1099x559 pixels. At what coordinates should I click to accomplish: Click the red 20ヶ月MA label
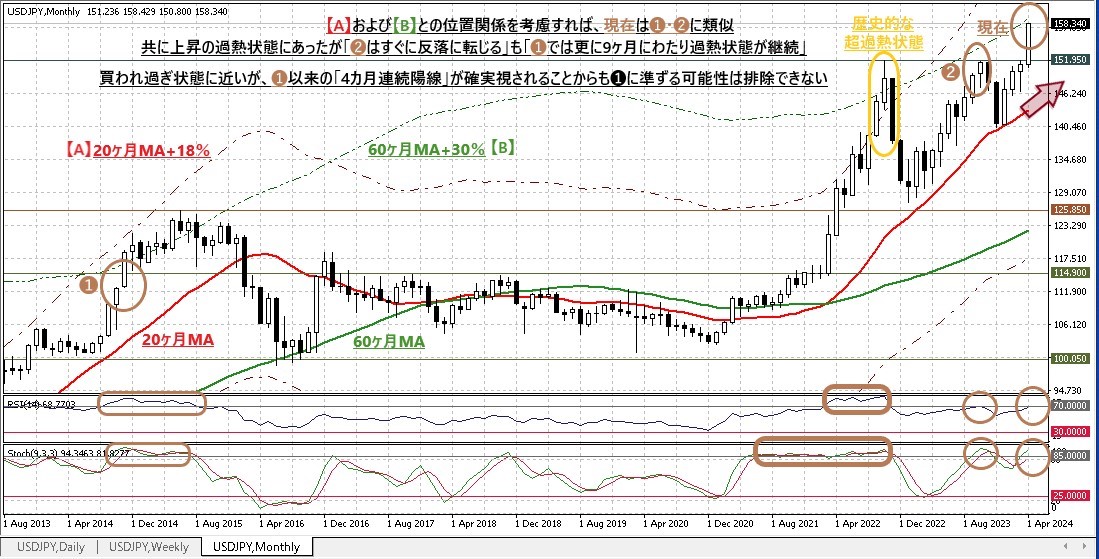coord(178,339)
